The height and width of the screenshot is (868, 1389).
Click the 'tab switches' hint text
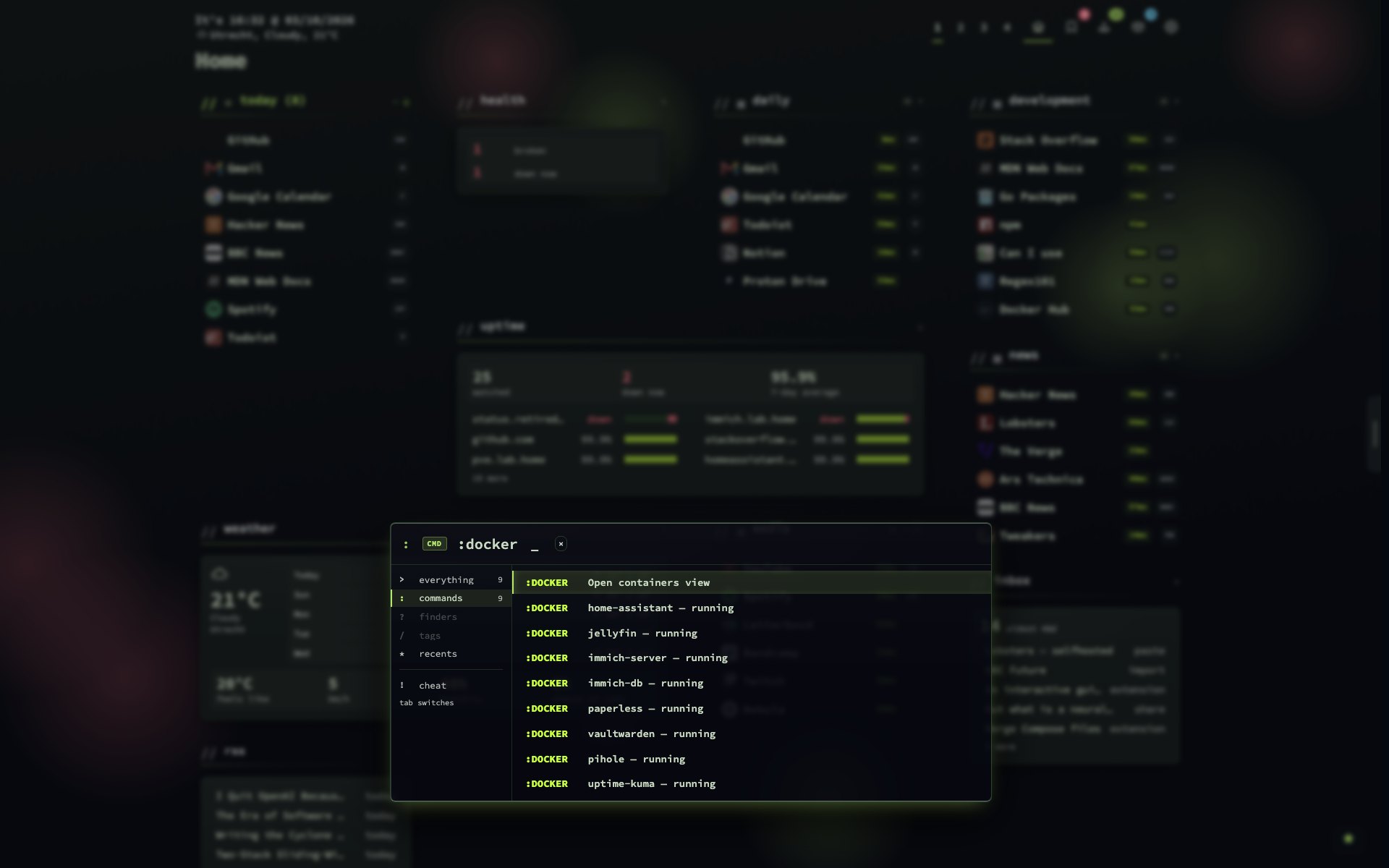coord(427,703)
